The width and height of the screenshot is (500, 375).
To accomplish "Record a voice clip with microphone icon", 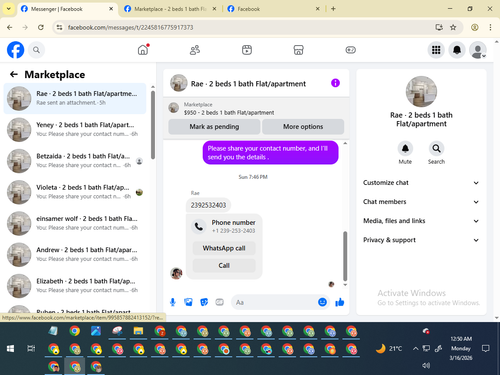I will pyautogui.click(x=173, y=302).
